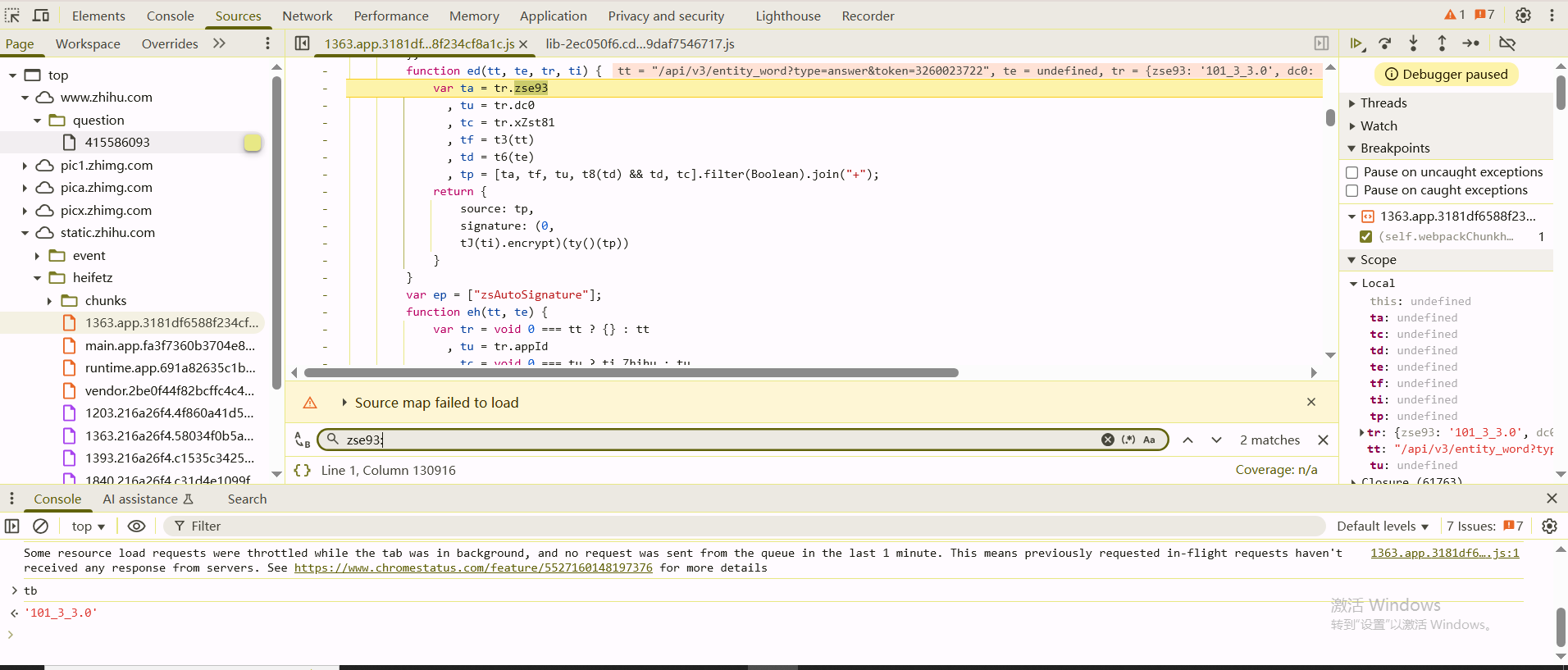The width and height of the screenshot is (1568, 670).
Task: Clear the console output
Action: coord(40,526)
